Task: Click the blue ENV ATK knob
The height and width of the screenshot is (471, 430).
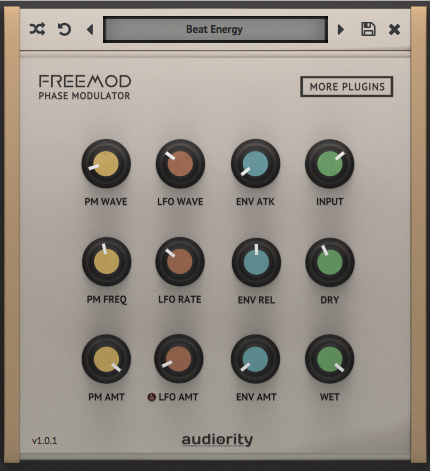Action: pos(255,164)
